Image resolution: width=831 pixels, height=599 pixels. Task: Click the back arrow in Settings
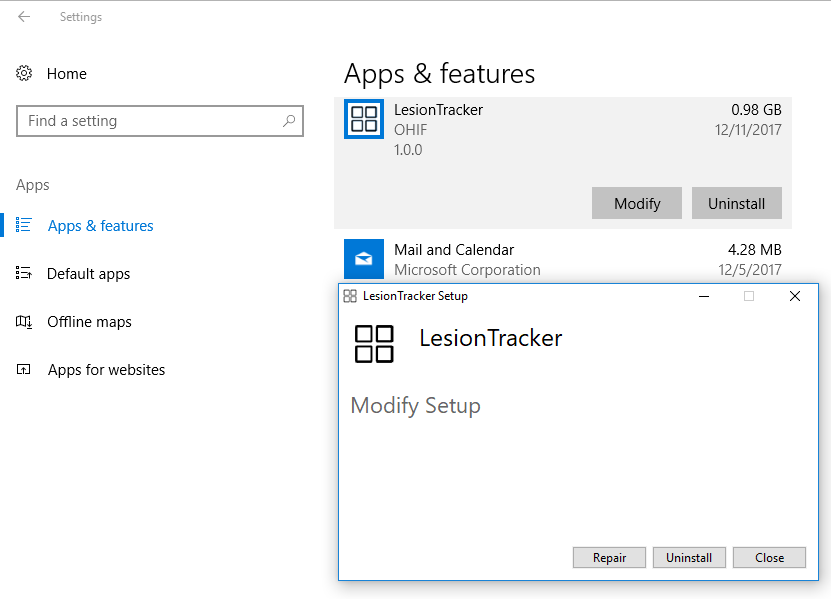pos(24,17)
